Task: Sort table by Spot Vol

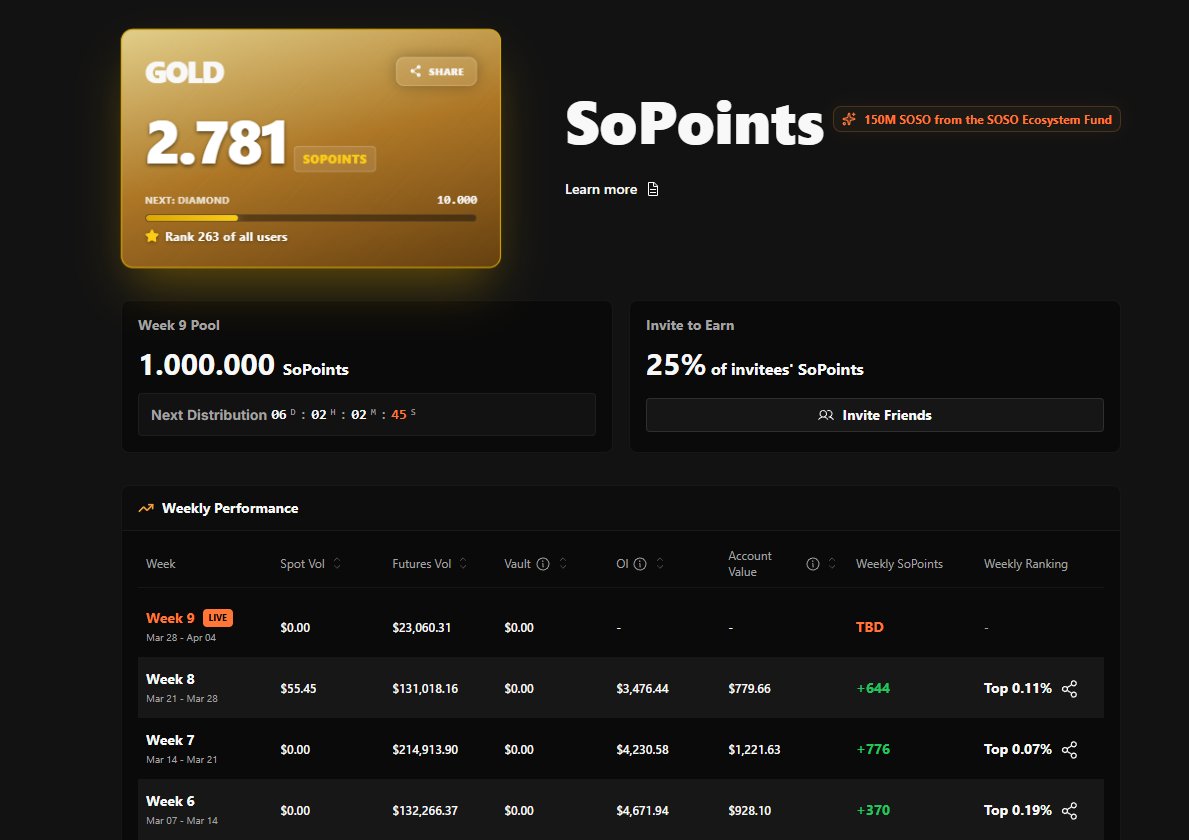Action: [337, 563]
